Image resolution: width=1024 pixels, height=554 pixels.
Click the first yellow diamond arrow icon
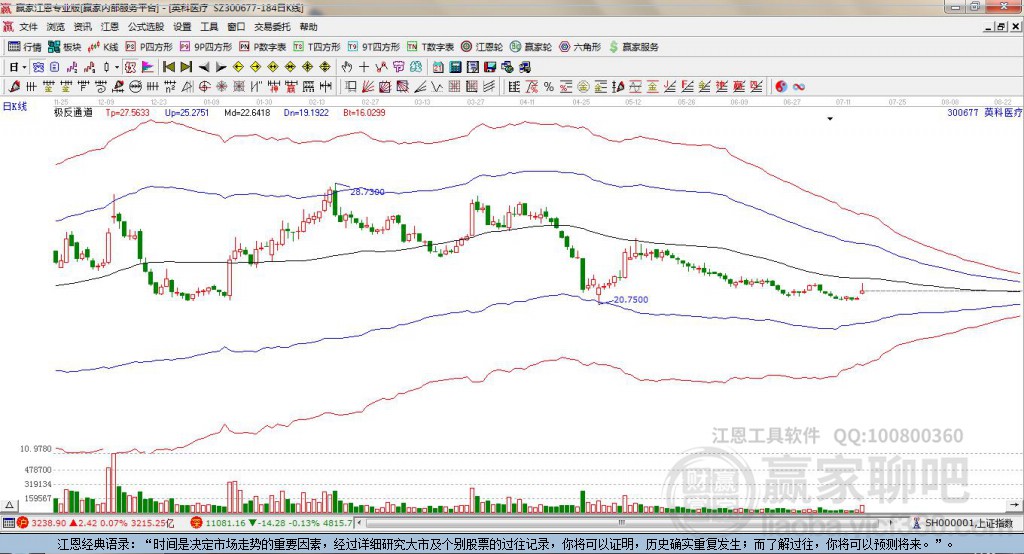coord(238,67)
